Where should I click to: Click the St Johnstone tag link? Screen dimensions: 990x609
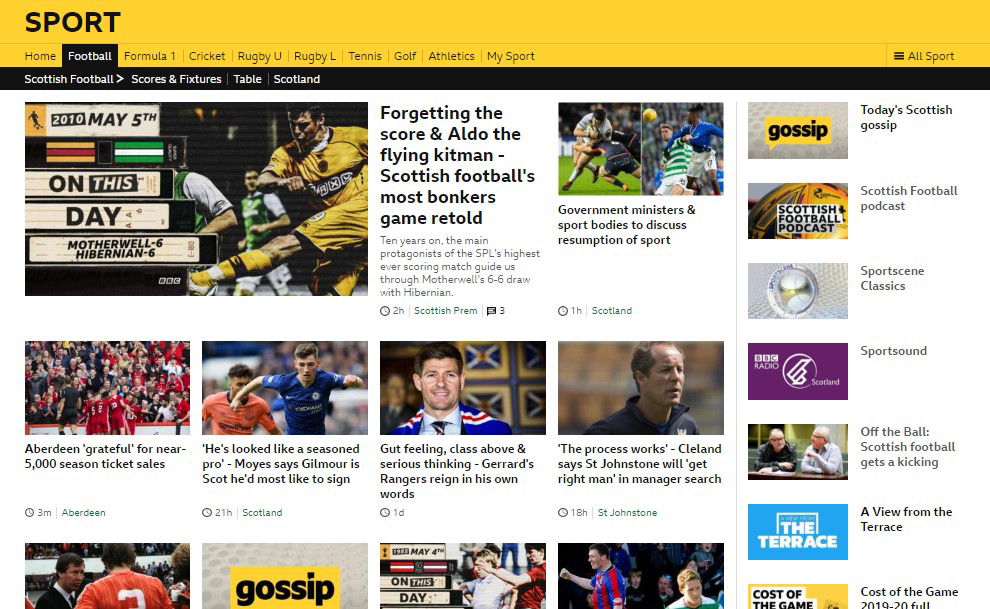click(628, 512)
